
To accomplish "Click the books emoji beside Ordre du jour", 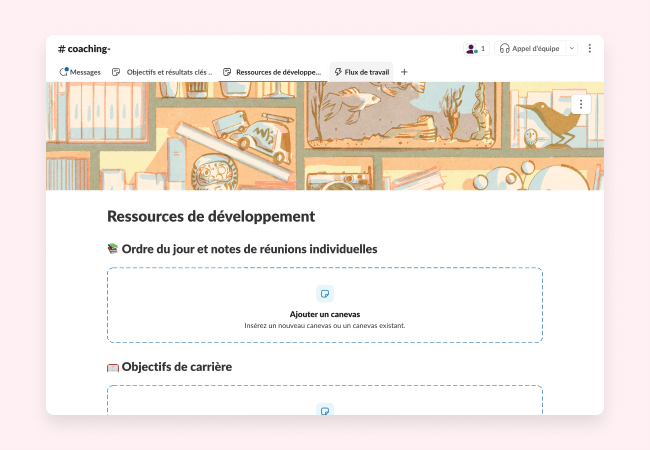I will point(112,249).
